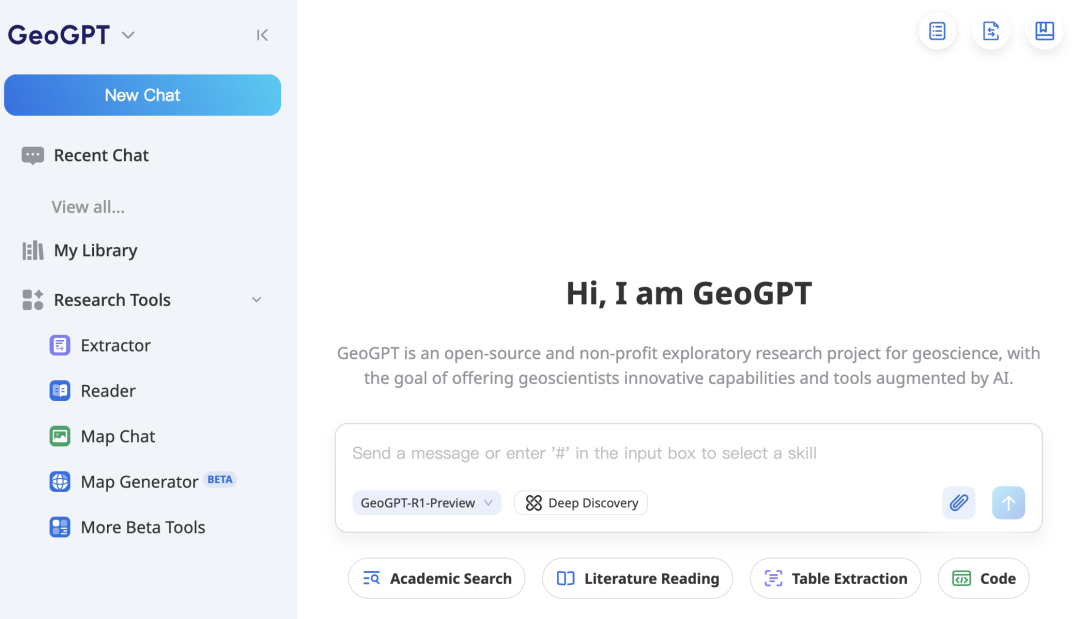The height and width of the screenshot is (619, 1080).
Task: Select the Academic Search skill
Action: 437,578
